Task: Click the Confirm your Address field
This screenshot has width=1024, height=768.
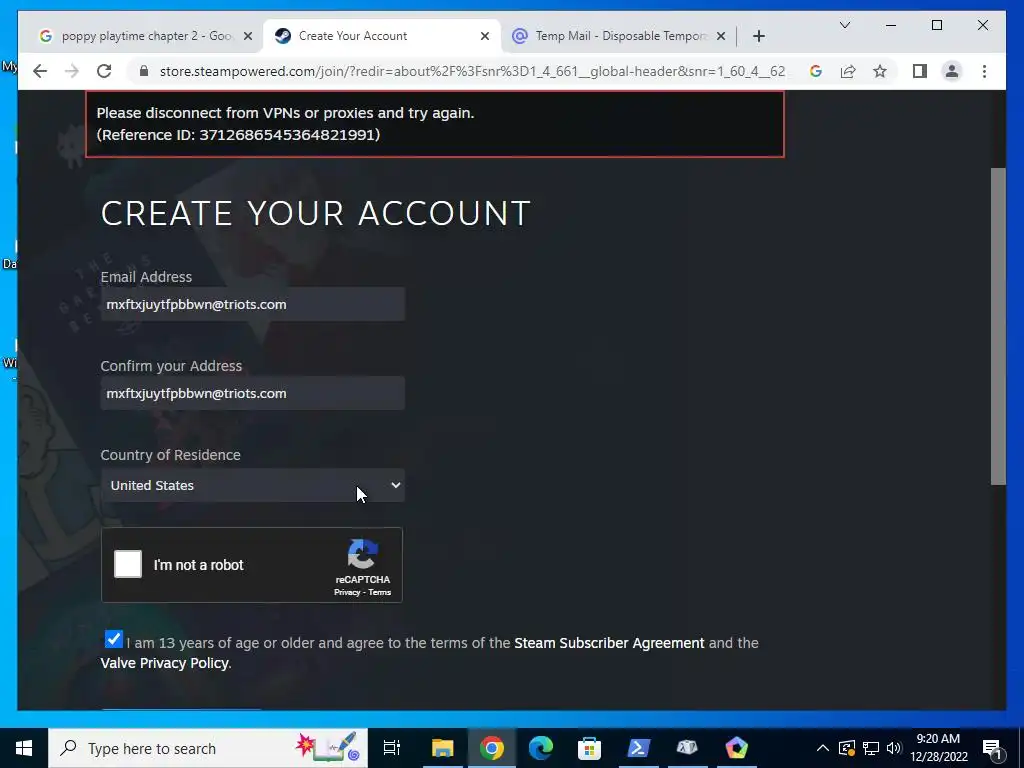Action: coord(253,393)
